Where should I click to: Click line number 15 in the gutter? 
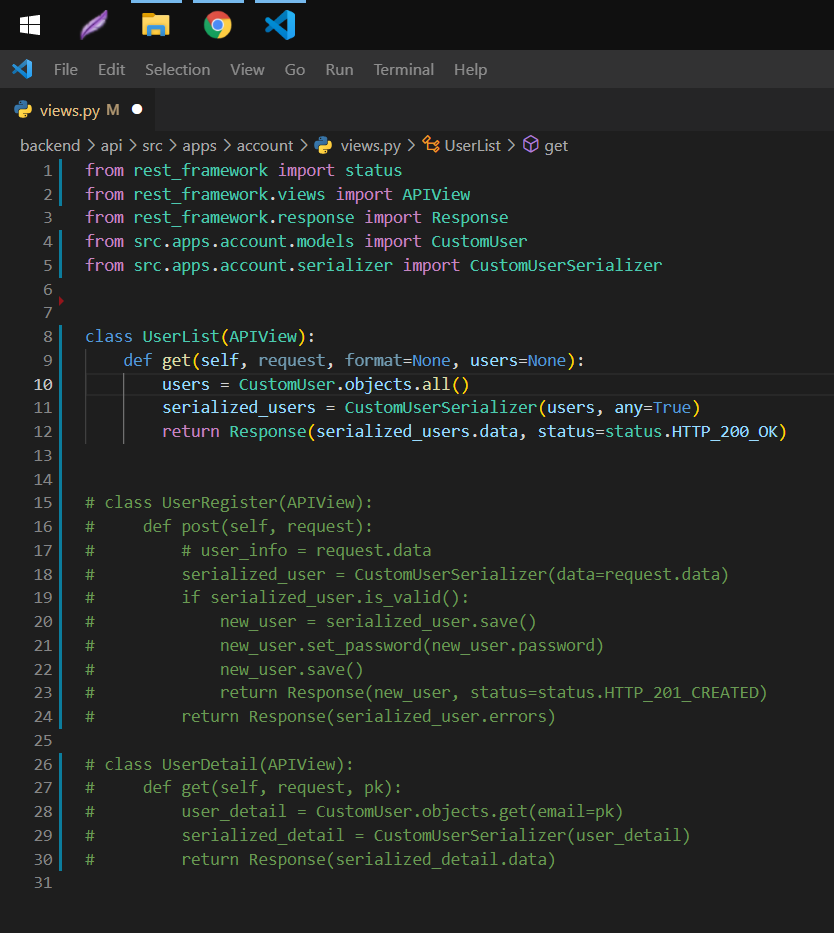pyautogui.click(x=43, y=502)
